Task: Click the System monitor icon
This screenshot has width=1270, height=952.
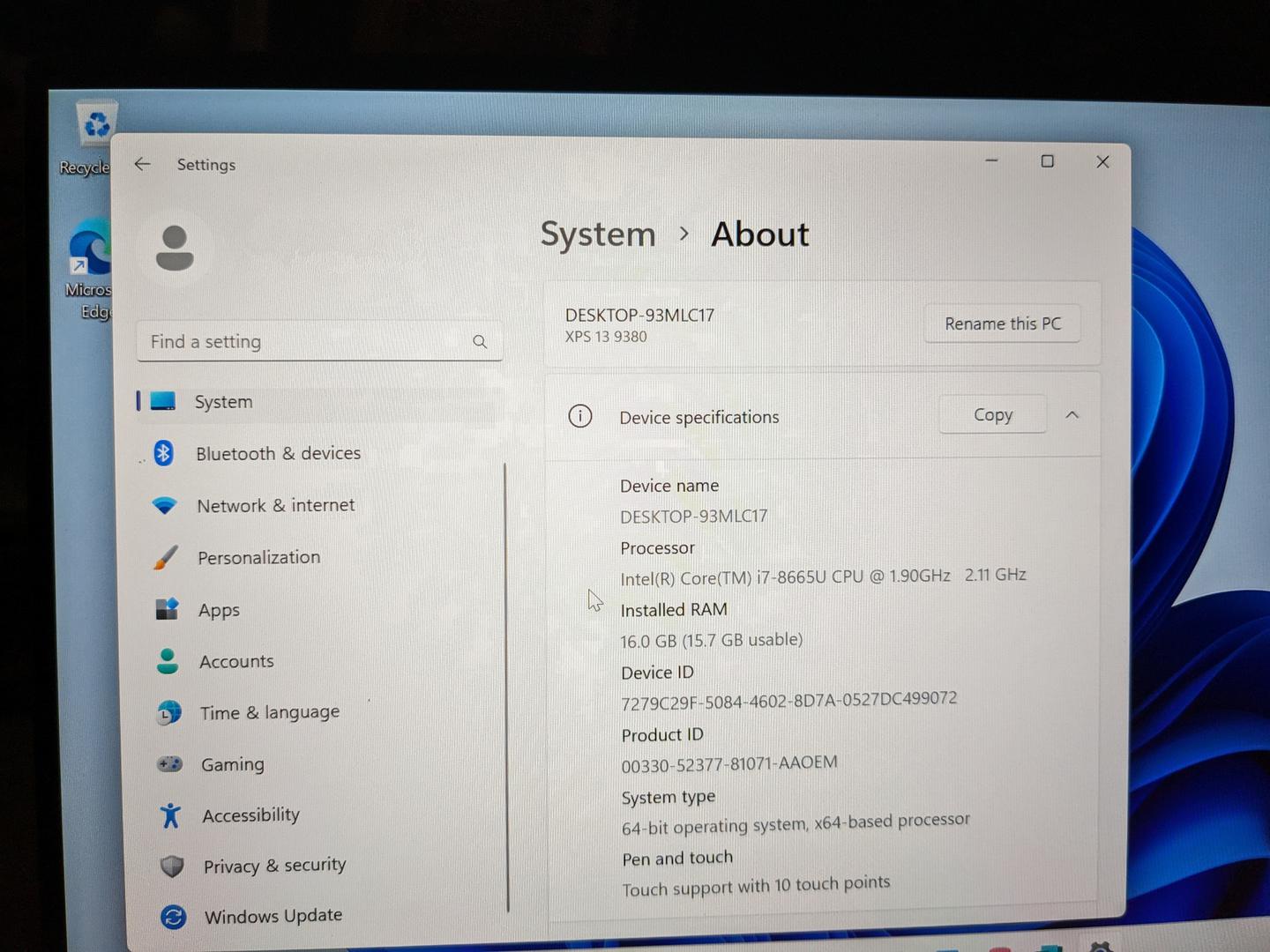Action: (163, 401)
